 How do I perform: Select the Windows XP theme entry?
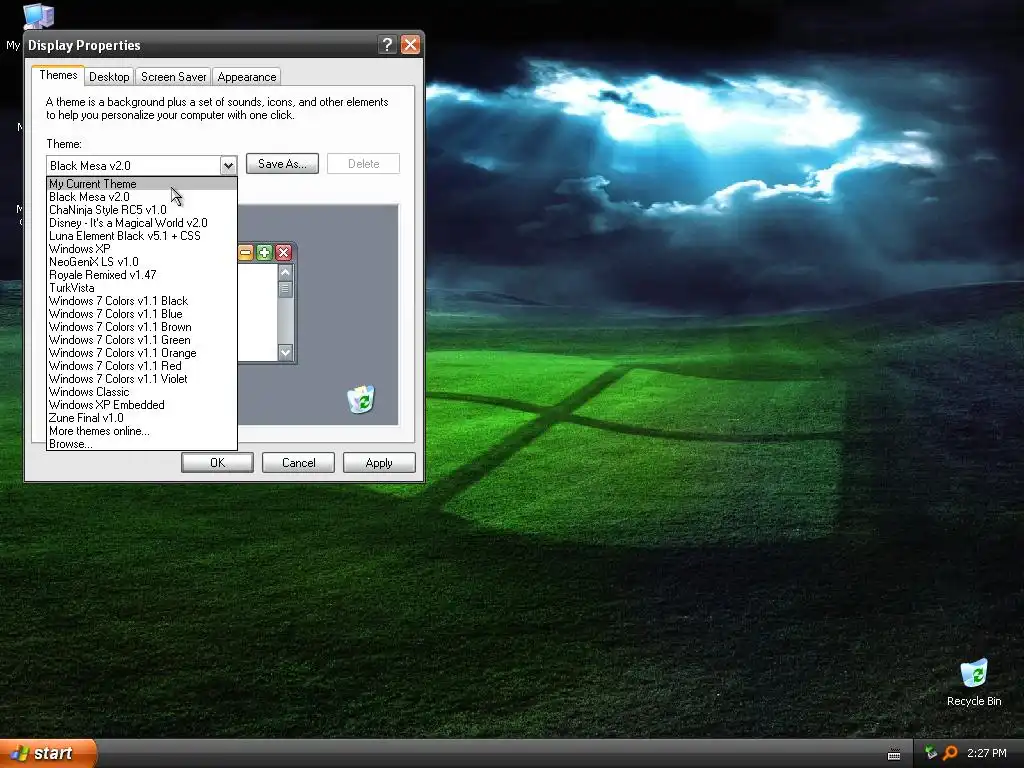[142, 249]
